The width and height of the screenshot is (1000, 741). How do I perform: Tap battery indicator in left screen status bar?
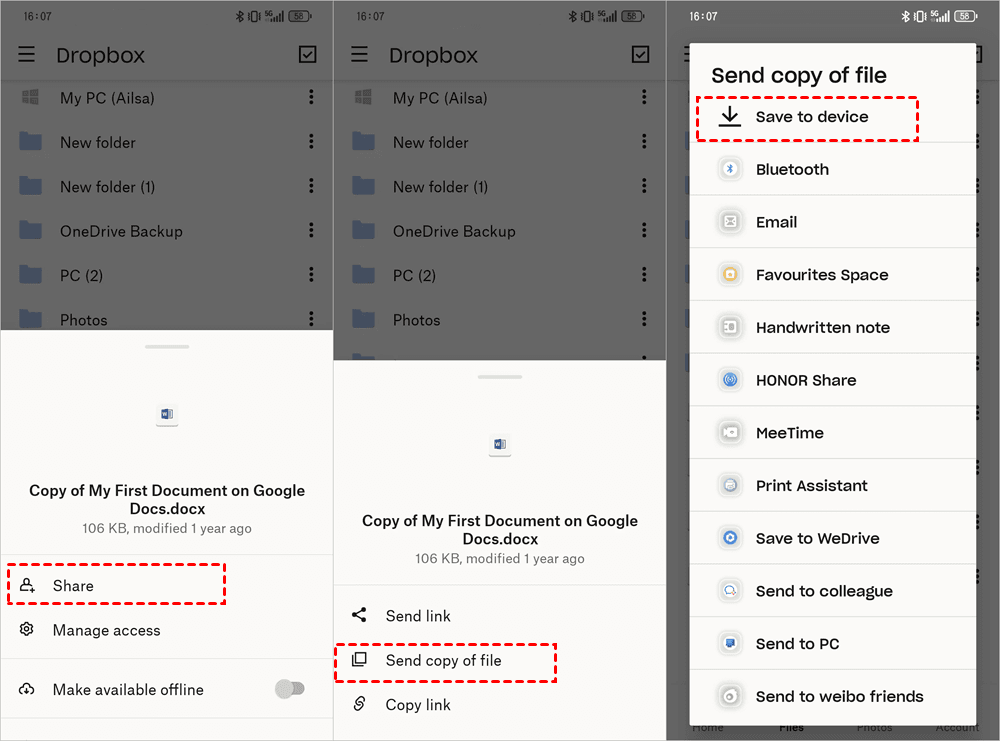pos(300,16)
